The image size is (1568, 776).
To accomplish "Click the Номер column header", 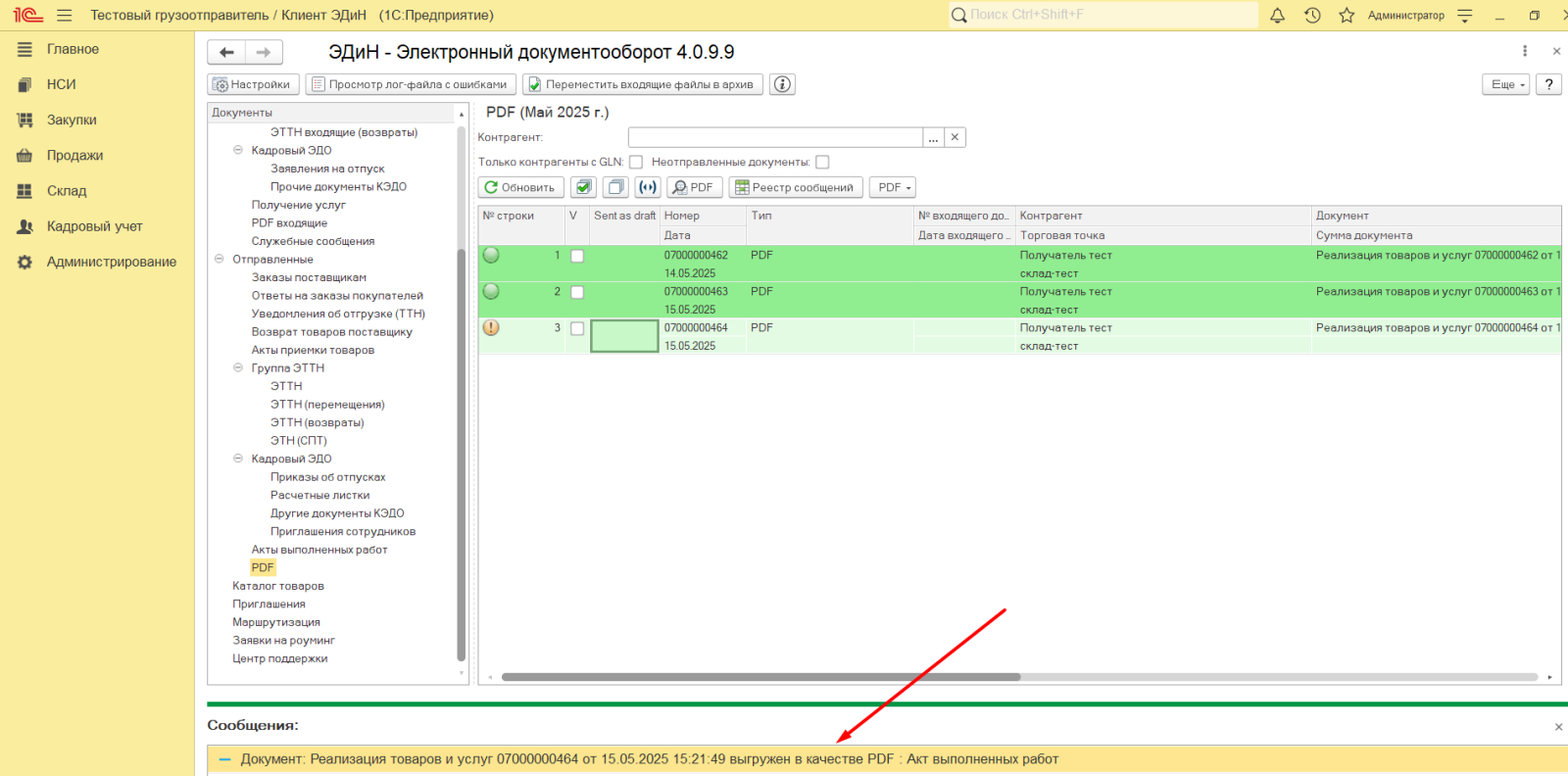I will point(703,216).
